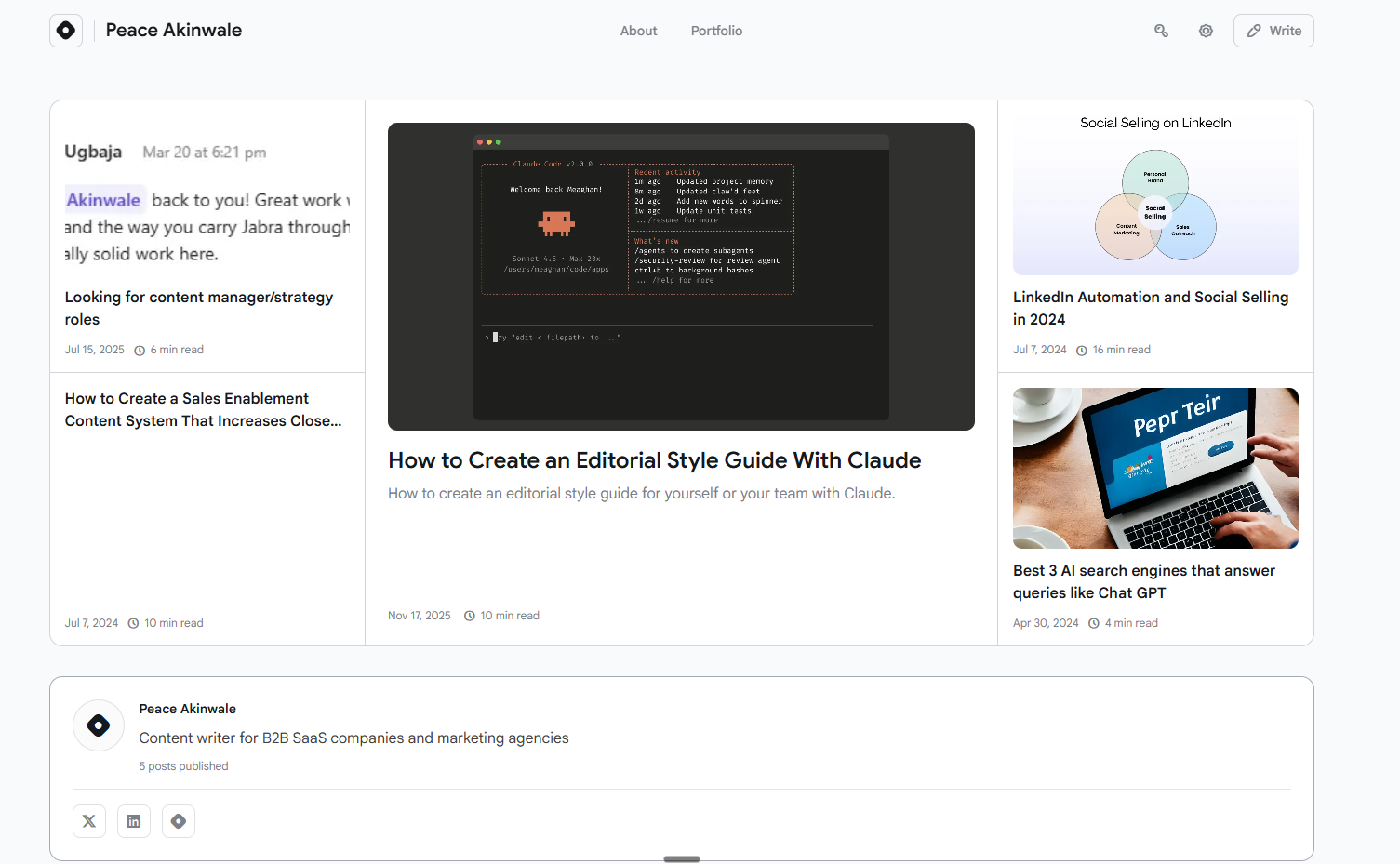Open the Portfolio page from the navigation
The image size is (1400, 864).
coord(716,30)
